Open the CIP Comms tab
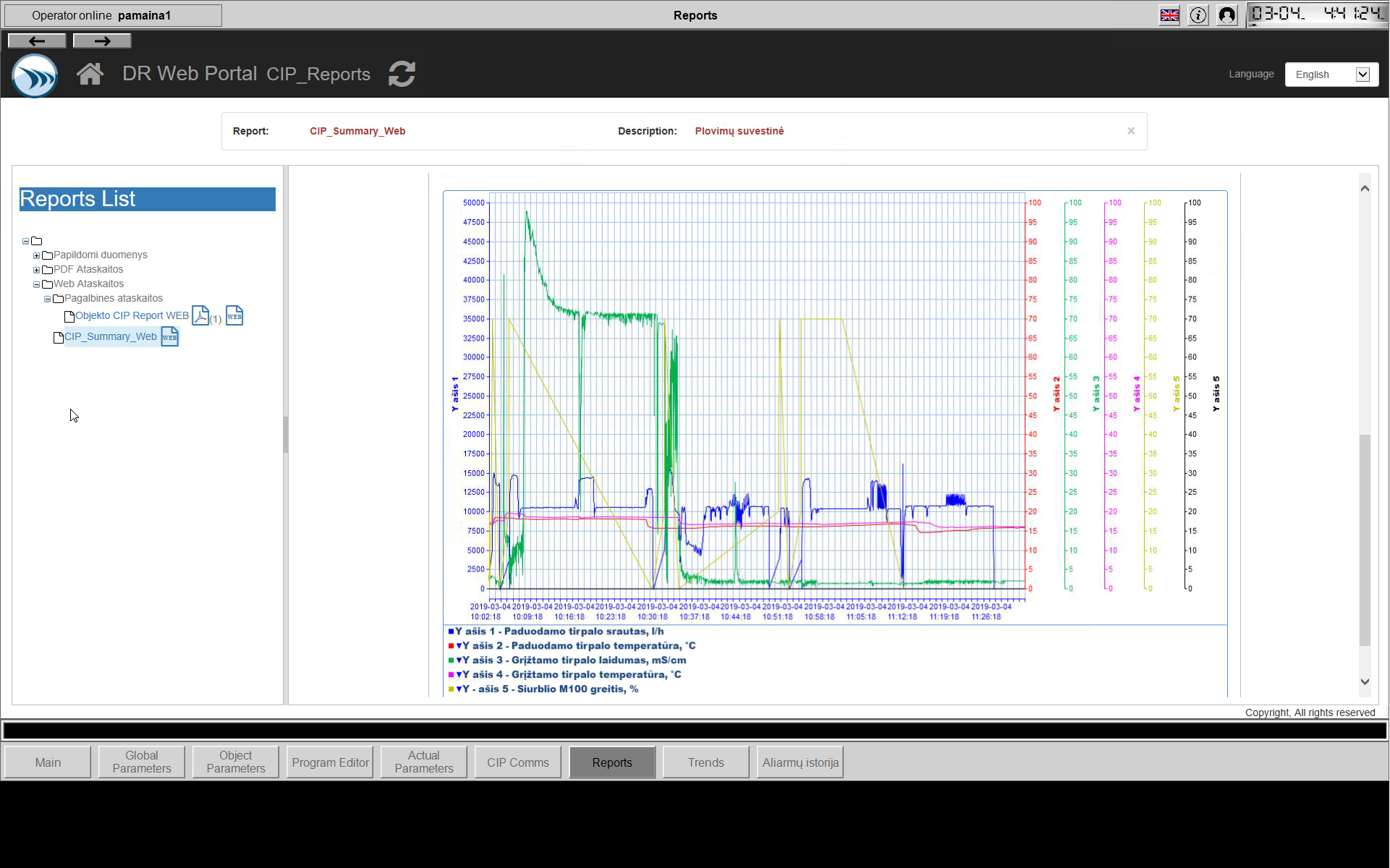The image size is (1390, 868). pyautogui.click(x=517, y=762)
